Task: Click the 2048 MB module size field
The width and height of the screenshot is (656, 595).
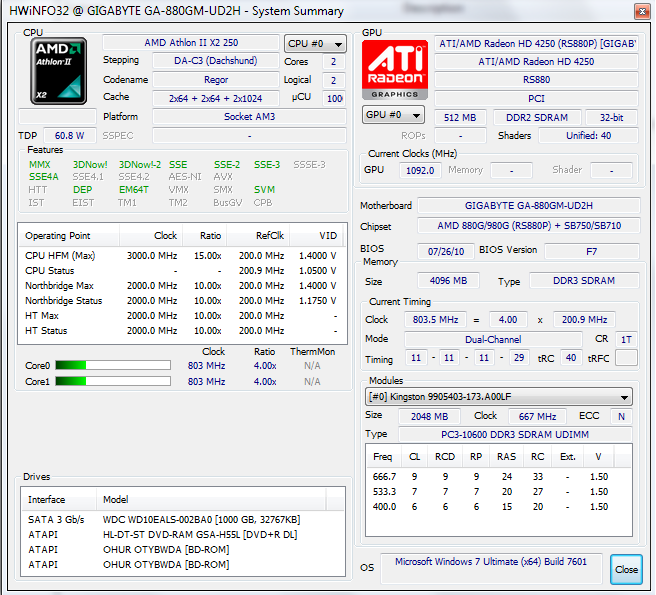Action: tap(429, 416)
